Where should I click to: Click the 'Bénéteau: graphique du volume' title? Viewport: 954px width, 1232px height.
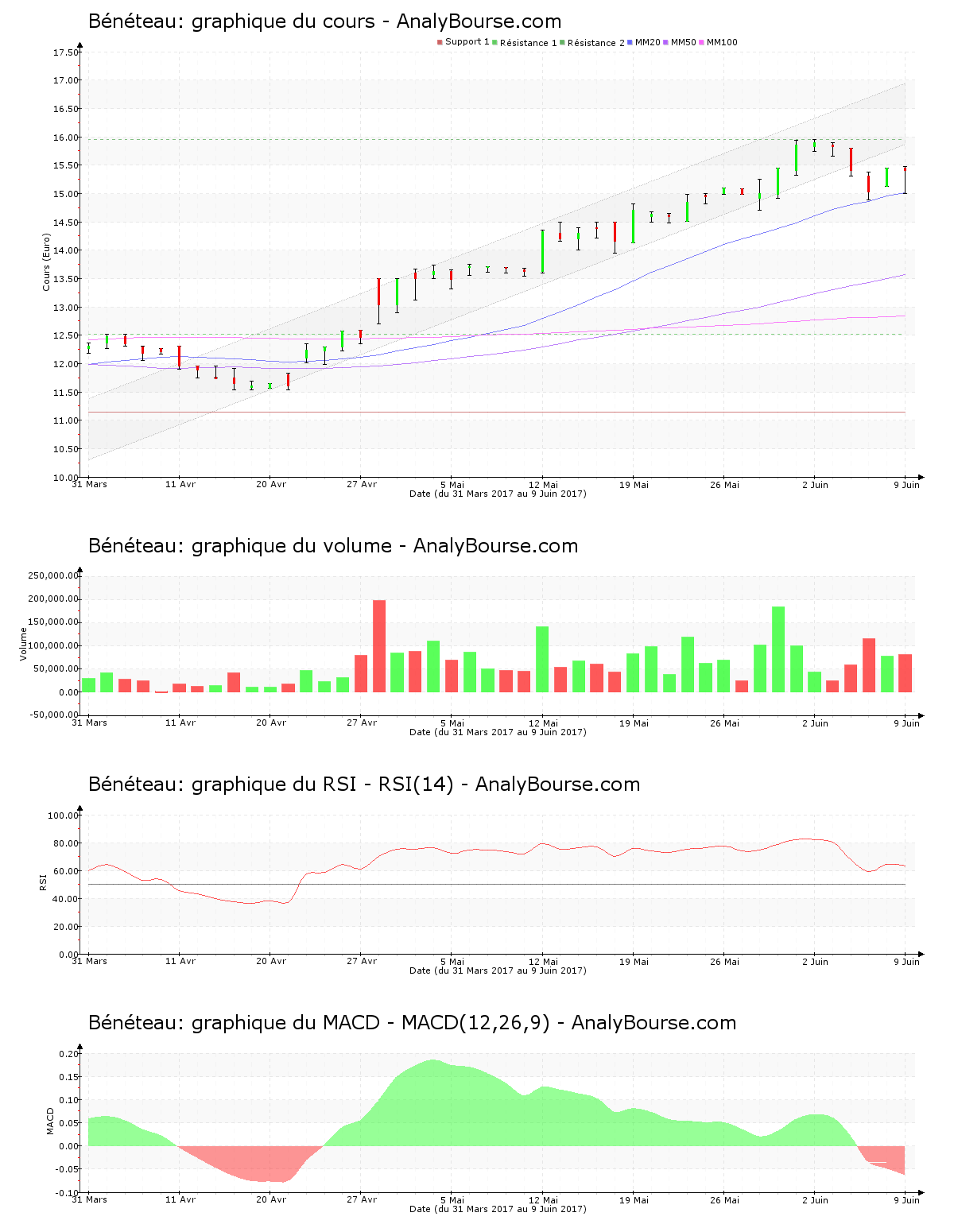click(240, 546)
